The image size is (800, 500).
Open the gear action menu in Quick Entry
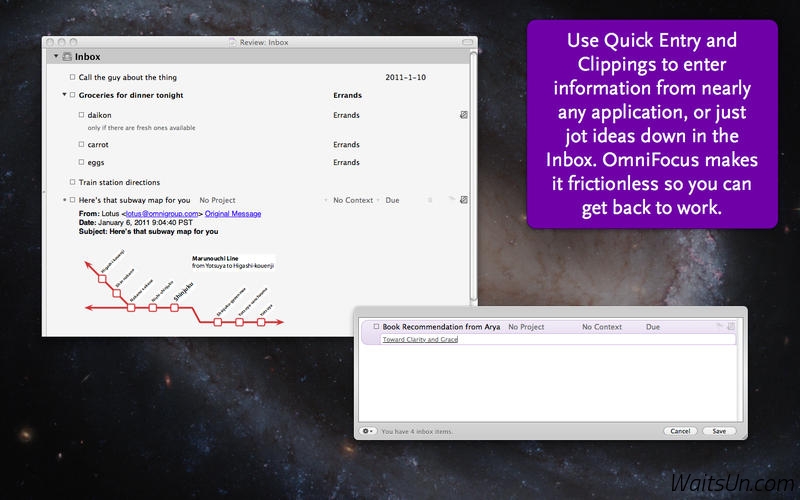367,431
